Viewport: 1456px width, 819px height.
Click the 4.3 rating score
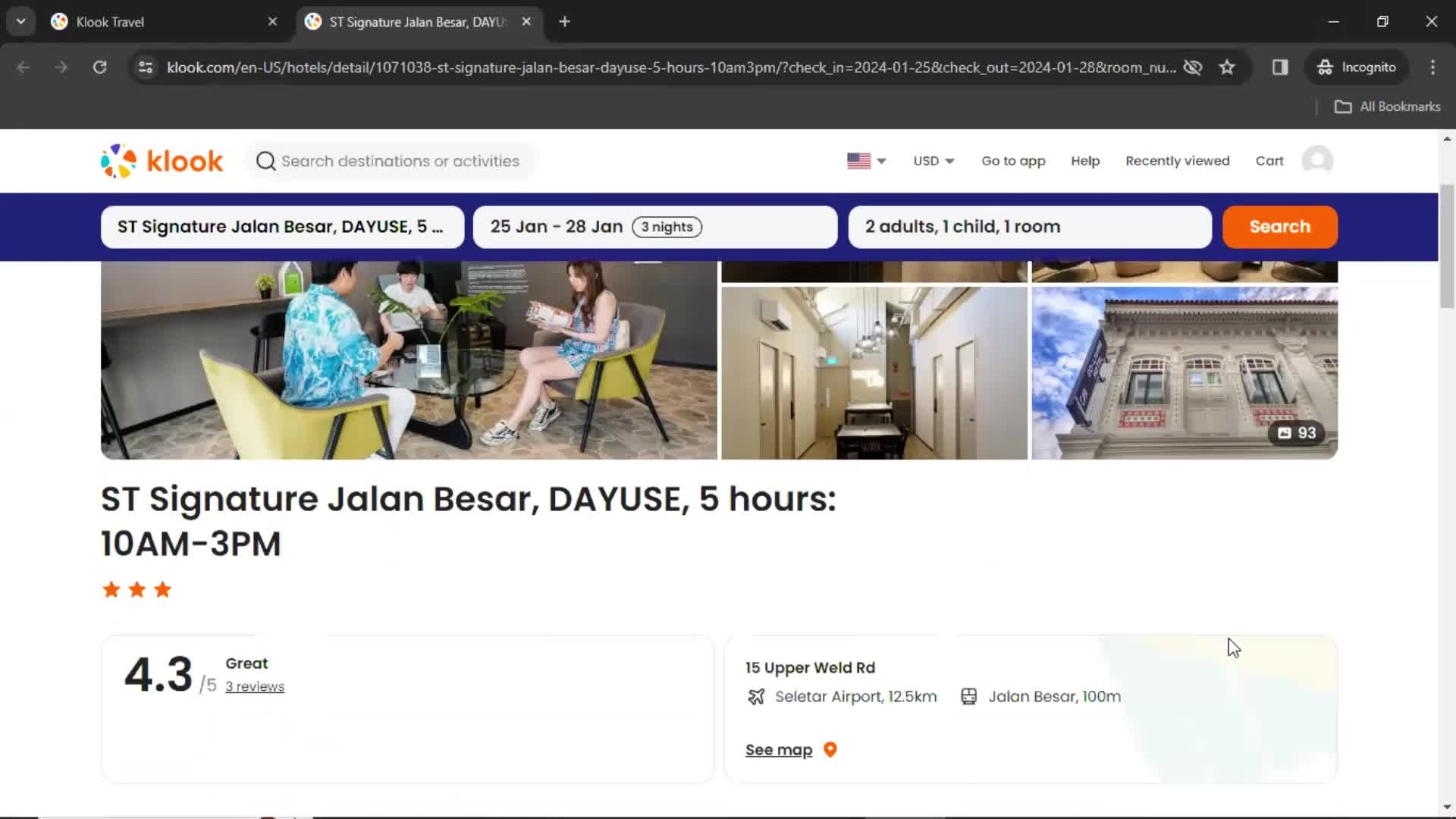coord(158,674)
